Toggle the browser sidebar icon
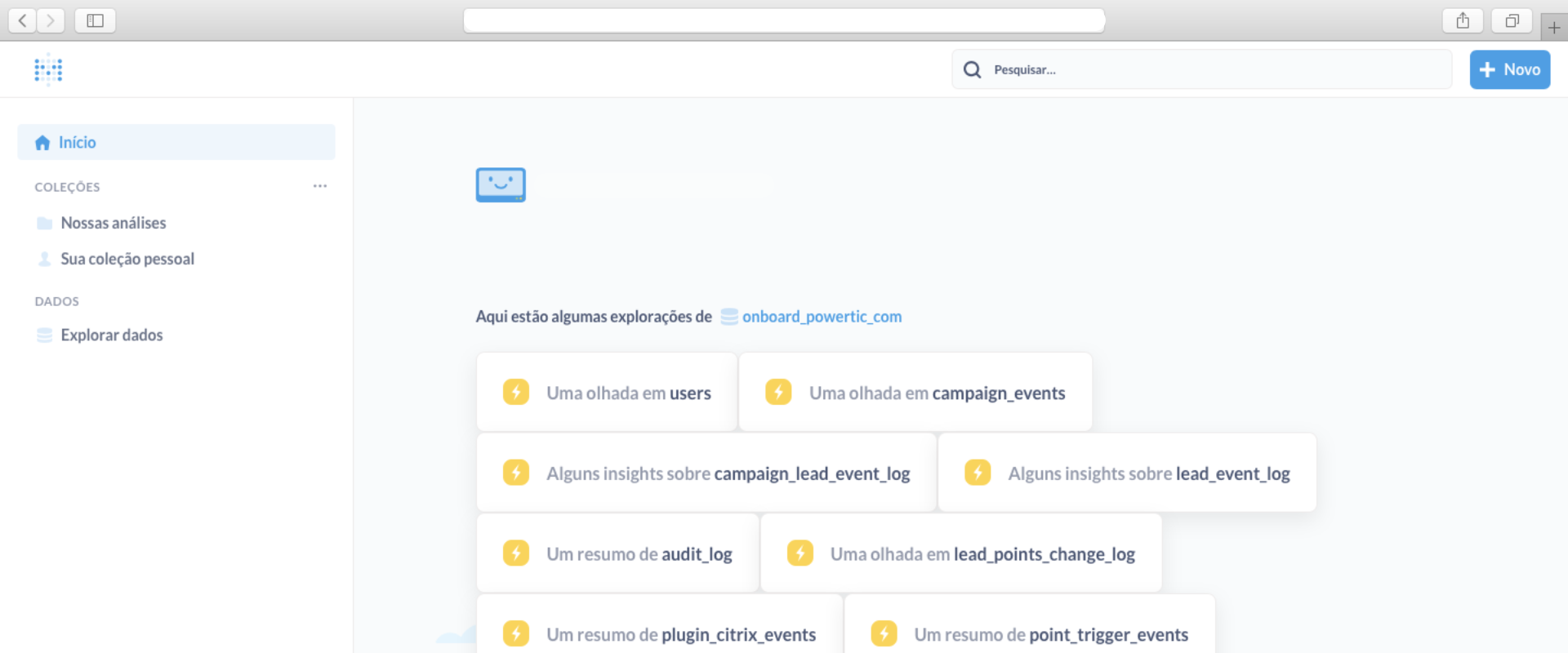 (x=95, y=20)
